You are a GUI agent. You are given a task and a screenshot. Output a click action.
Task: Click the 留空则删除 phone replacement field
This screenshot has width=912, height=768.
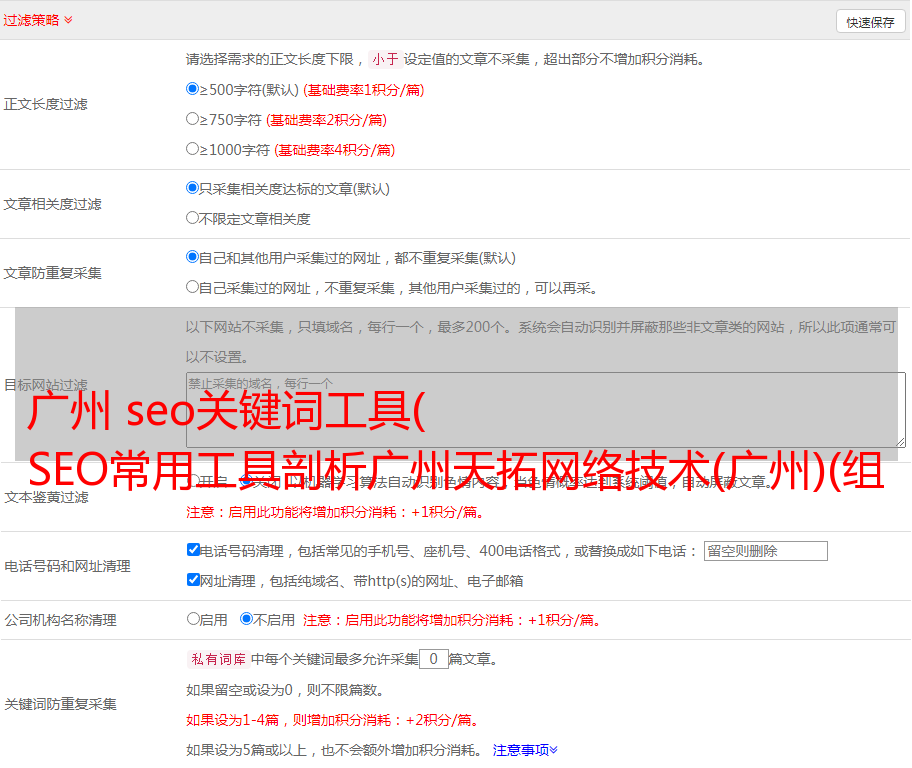[x=765, y=551]
